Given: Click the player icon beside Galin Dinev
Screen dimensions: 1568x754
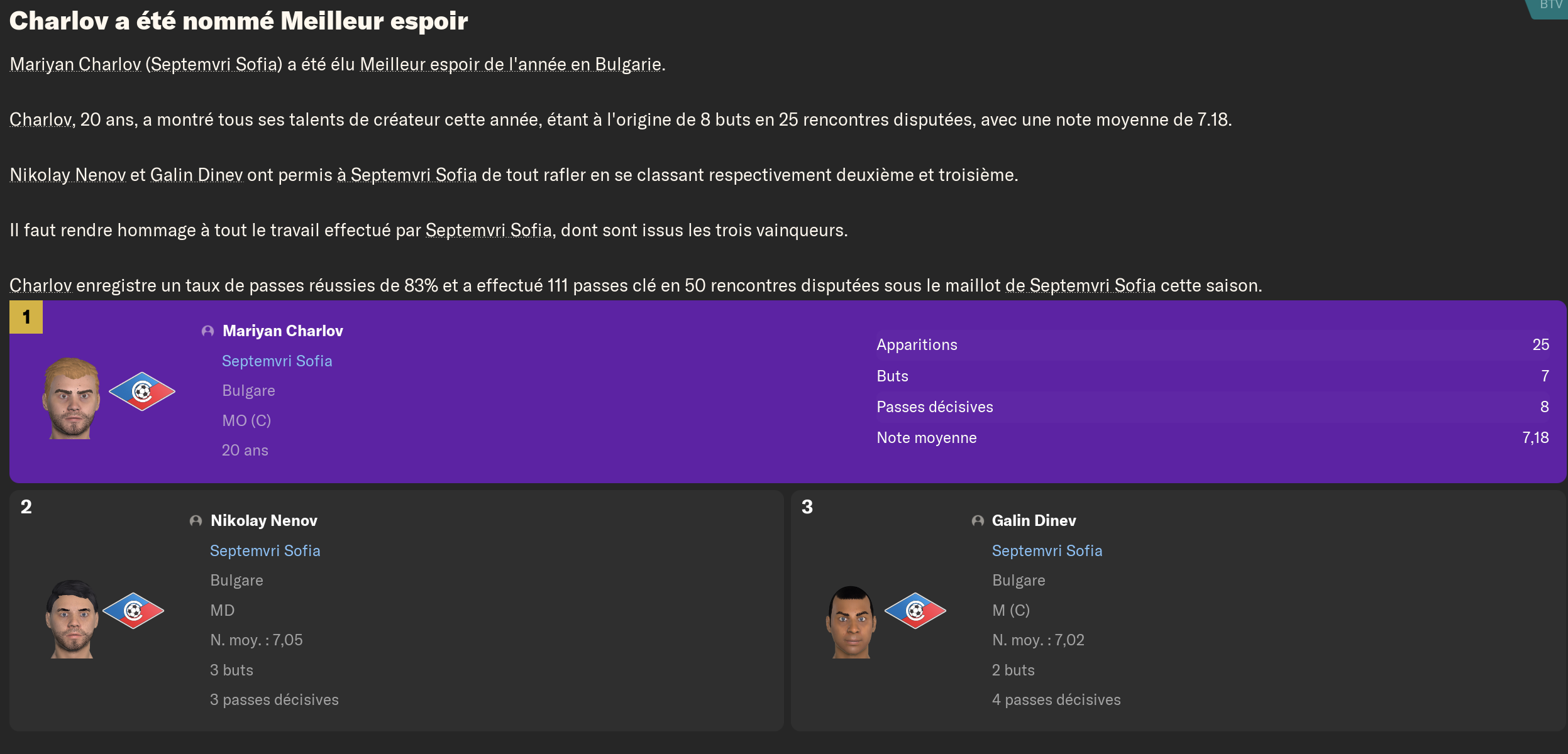Looking at the screenshot, I should 978,521.
